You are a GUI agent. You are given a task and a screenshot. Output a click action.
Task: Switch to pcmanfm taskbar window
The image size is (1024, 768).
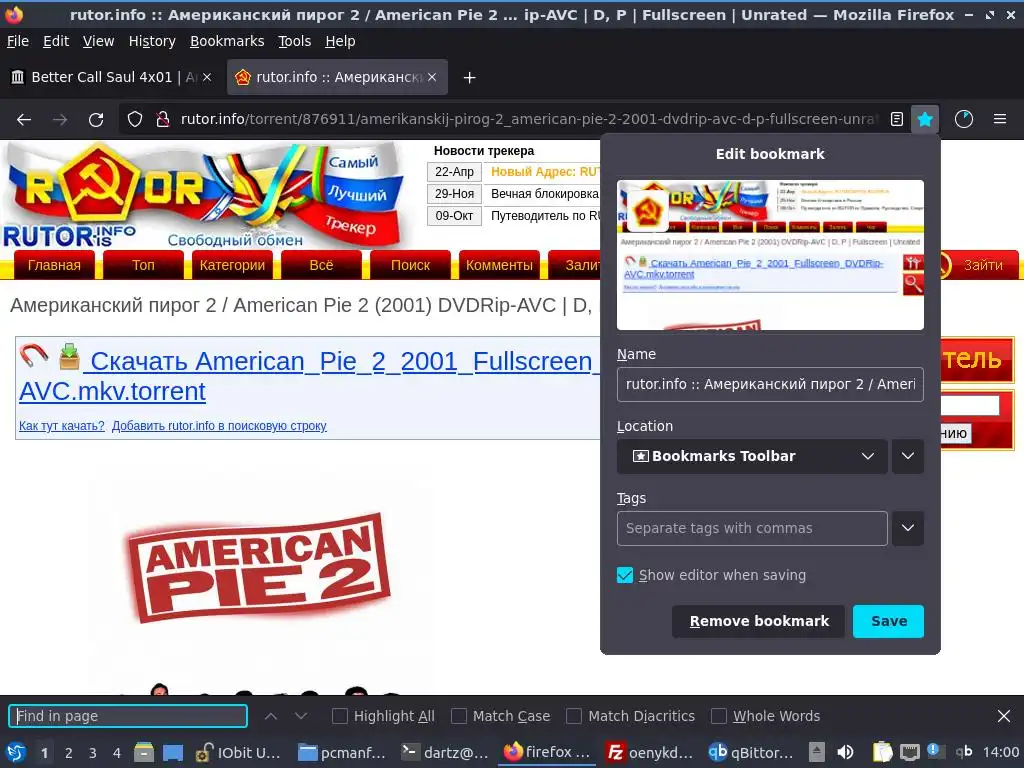[342, 753]
